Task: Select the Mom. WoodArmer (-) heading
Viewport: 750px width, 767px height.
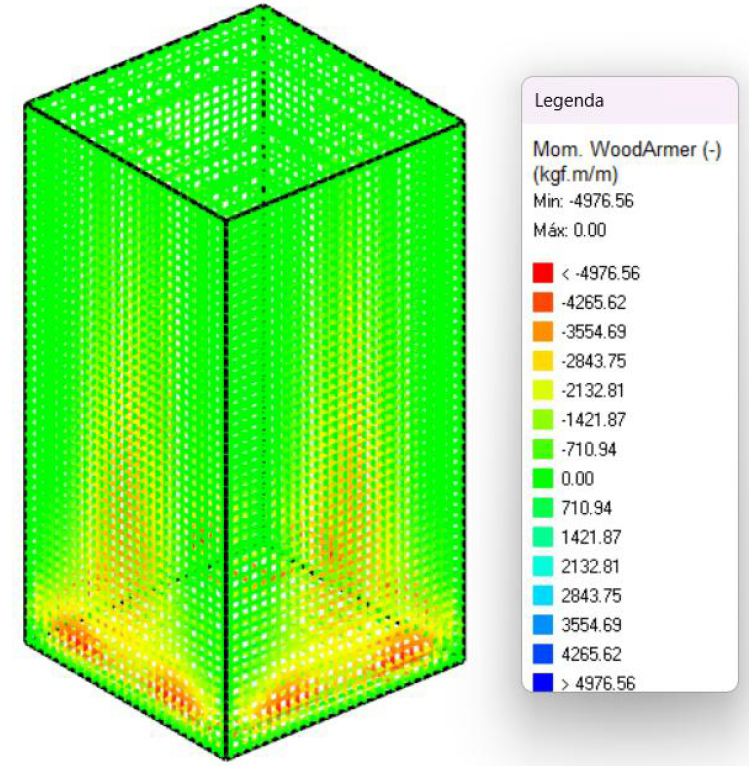Action: pos(627,150)
